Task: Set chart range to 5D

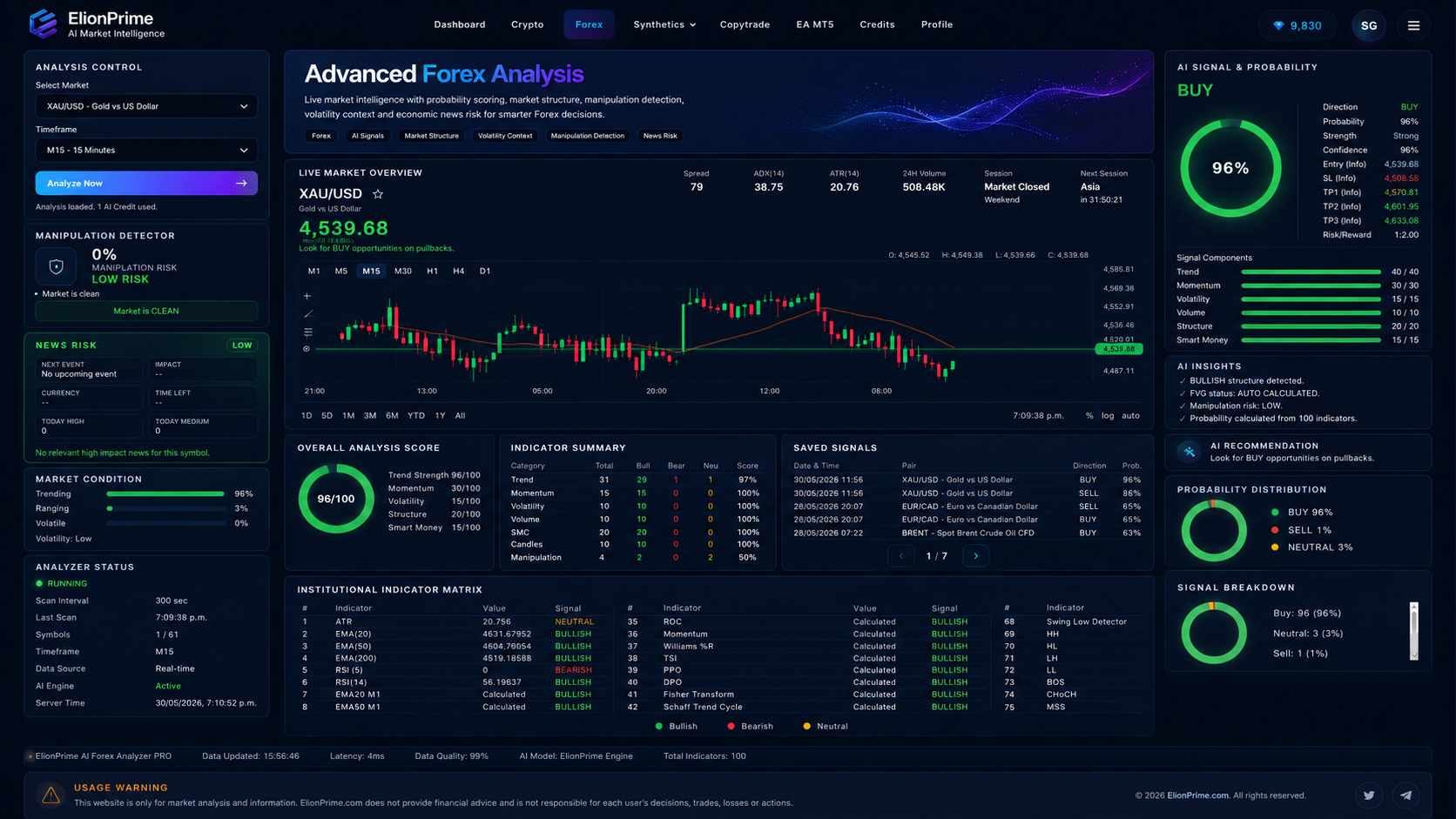Action: tap(327, 416)
